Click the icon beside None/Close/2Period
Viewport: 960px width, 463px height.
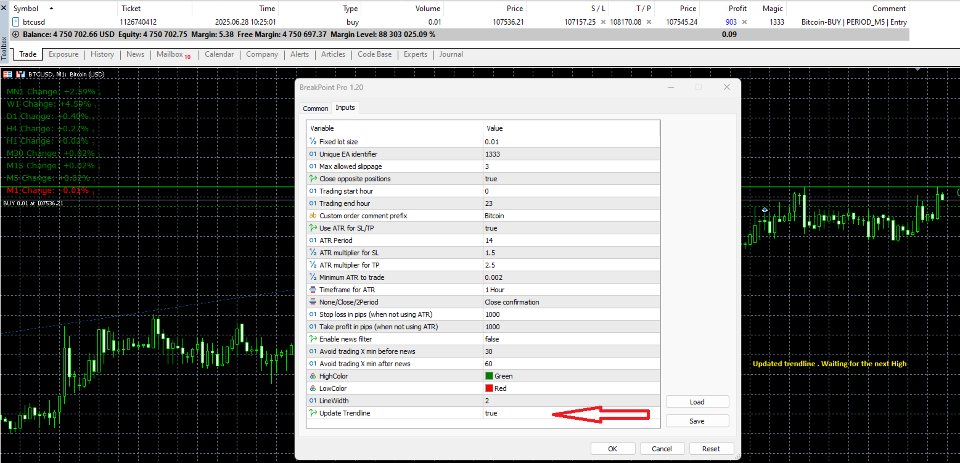pyautogui.click(x=313, y=302)
